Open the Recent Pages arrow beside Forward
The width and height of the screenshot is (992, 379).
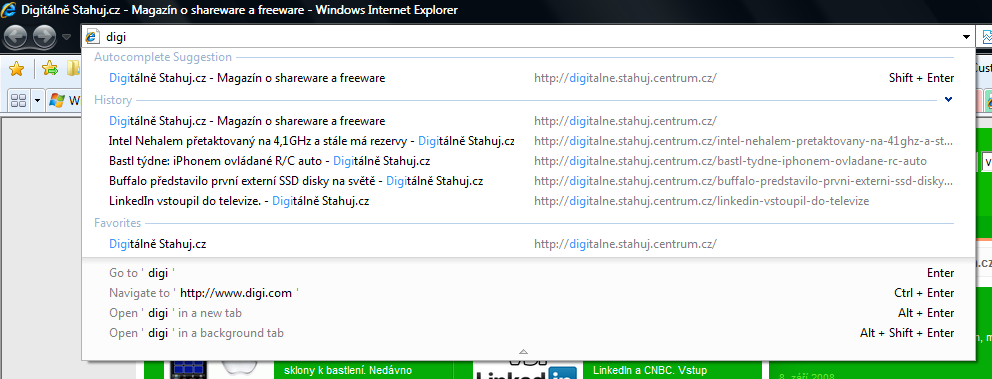[x=67, y=37]
